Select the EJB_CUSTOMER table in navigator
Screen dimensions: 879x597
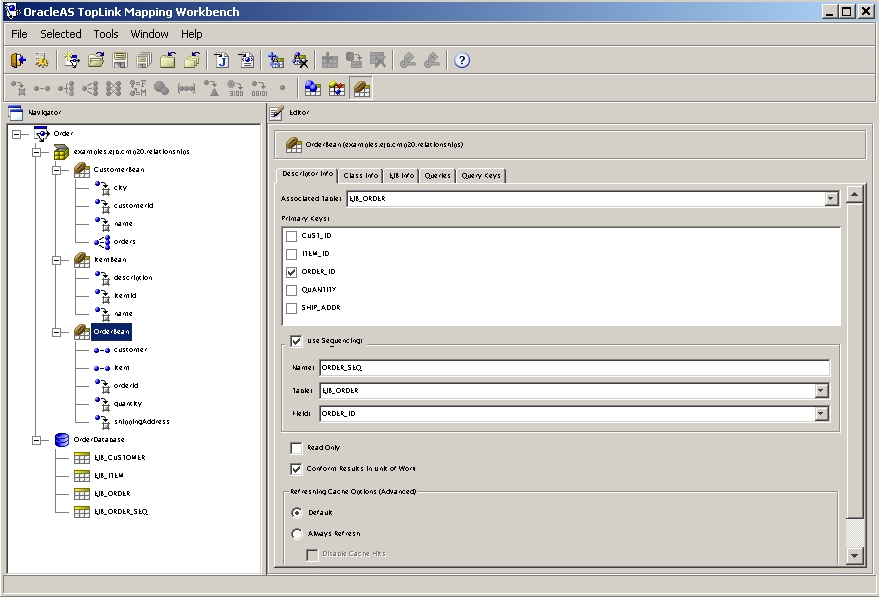[x=120, y=458]
